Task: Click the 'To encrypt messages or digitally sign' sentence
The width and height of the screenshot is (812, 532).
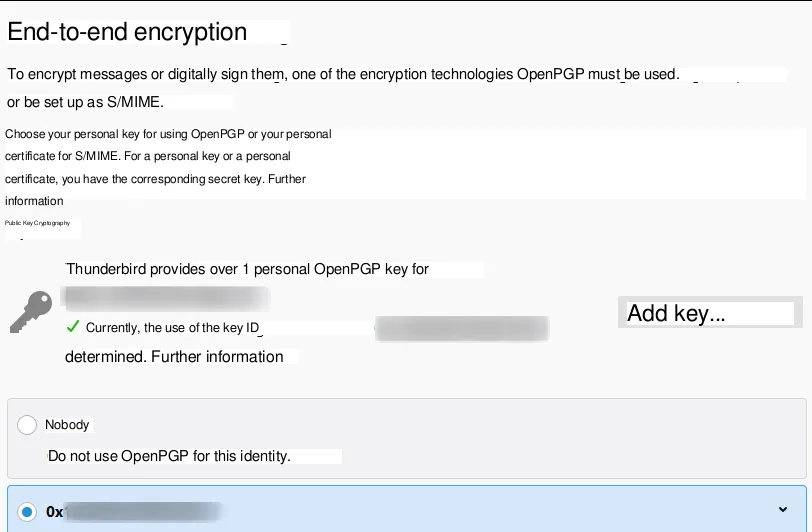Action: coord(343,75)
